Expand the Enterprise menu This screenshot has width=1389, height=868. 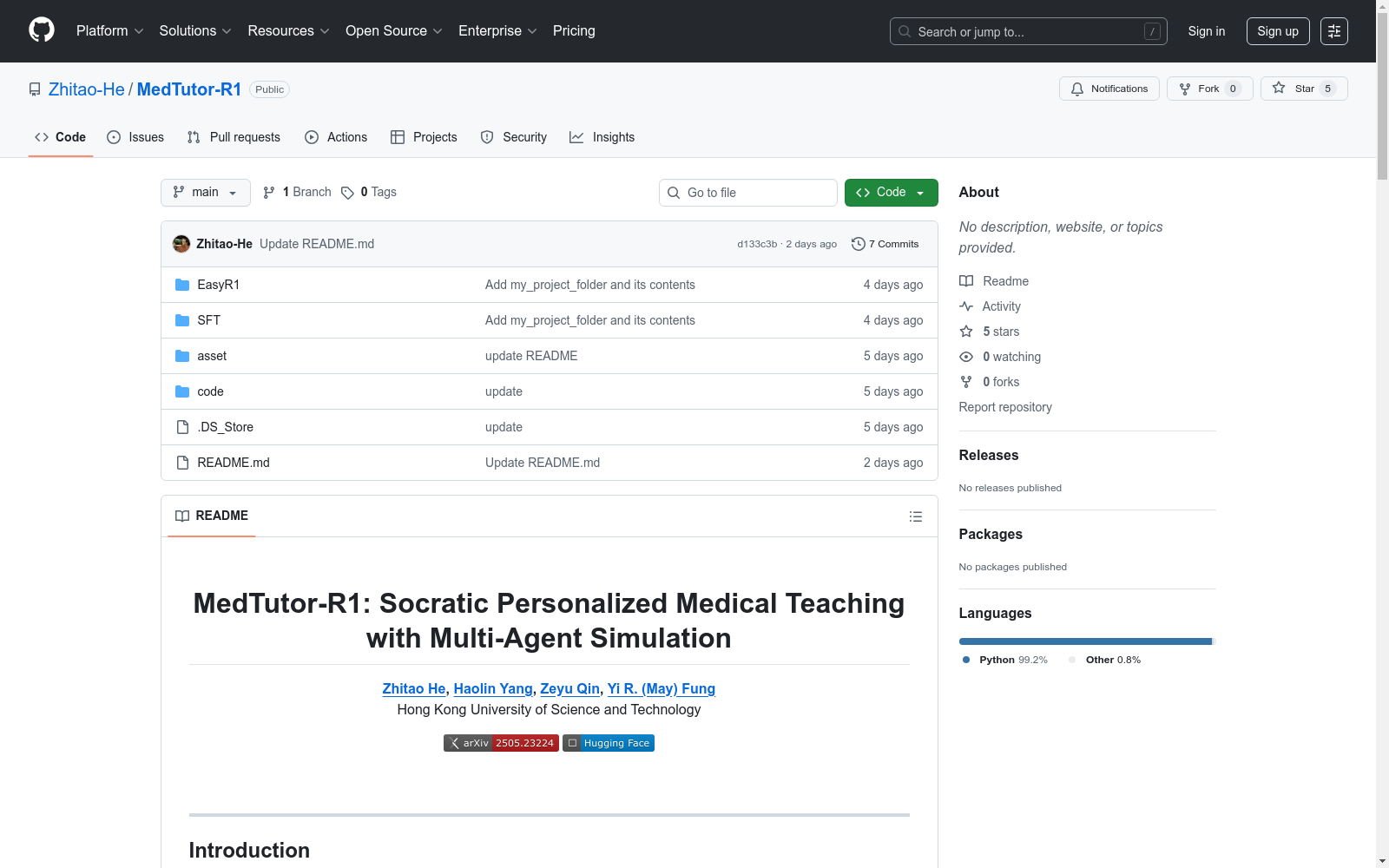(x=497, y=31)
